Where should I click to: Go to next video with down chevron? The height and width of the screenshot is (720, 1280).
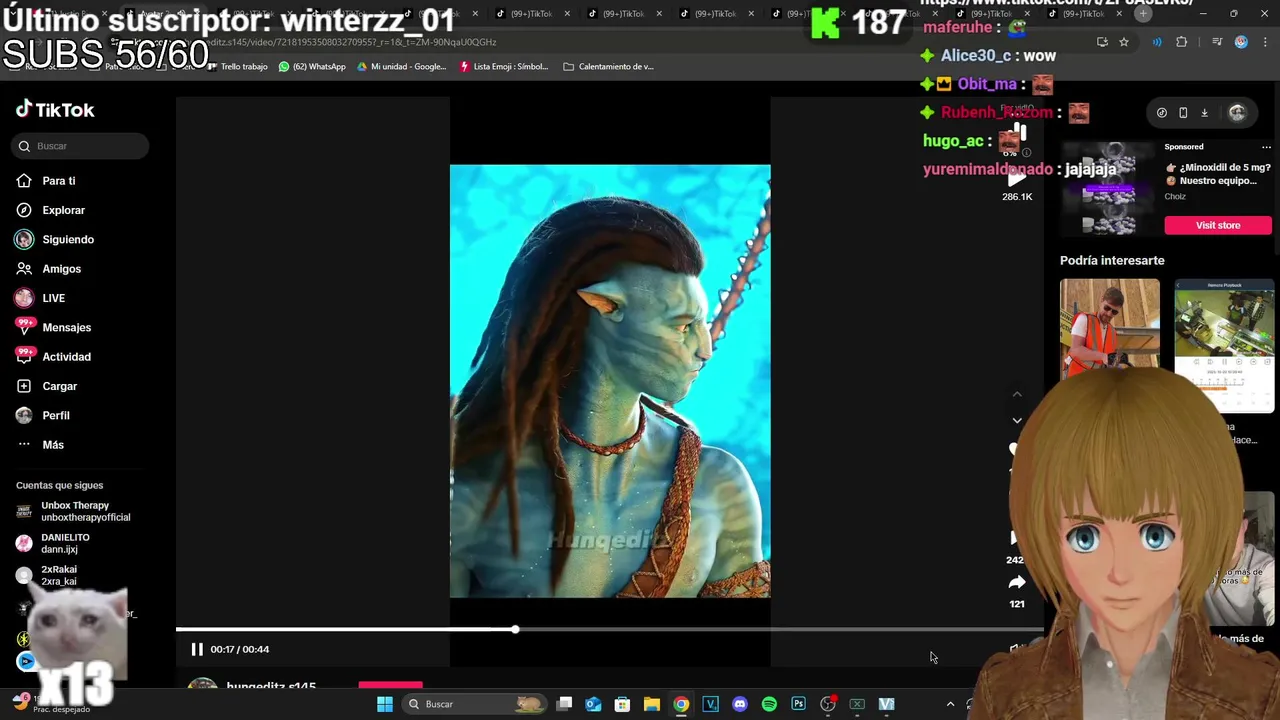point(1017,421)
